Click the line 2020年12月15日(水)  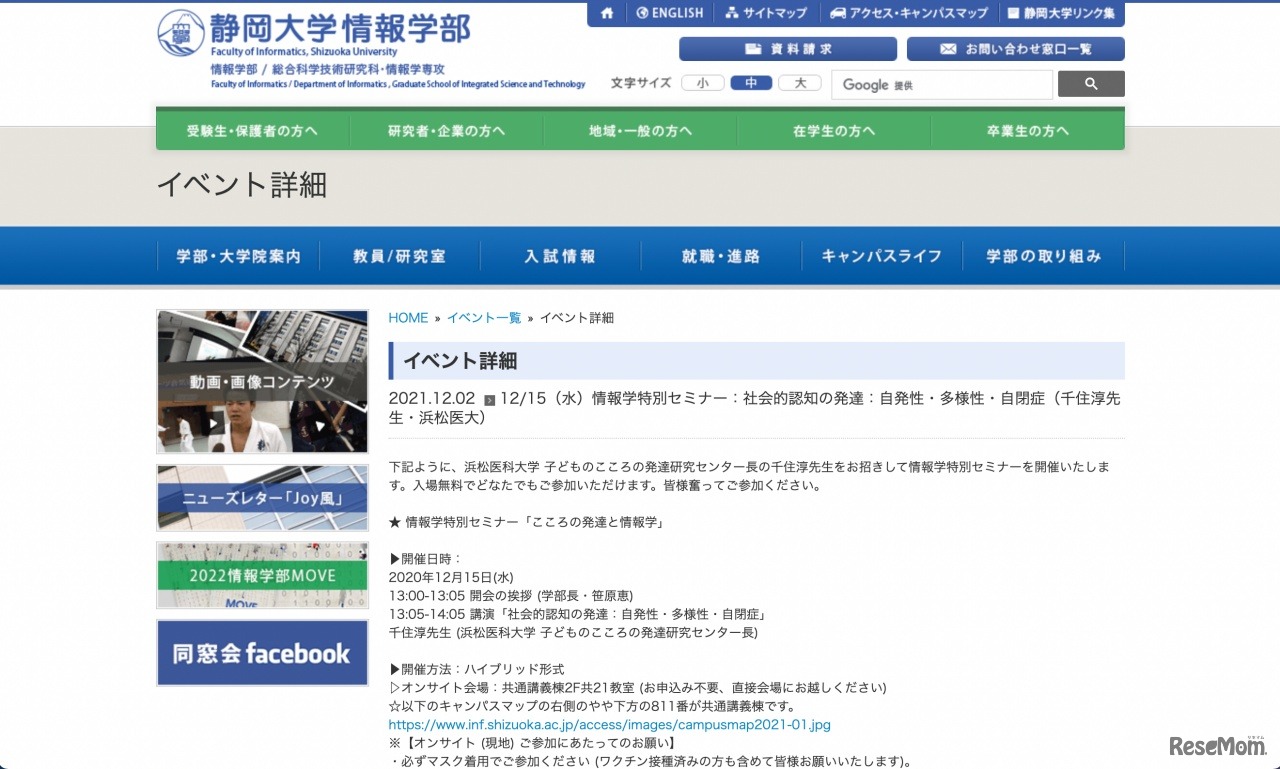(x=451, y=577)
